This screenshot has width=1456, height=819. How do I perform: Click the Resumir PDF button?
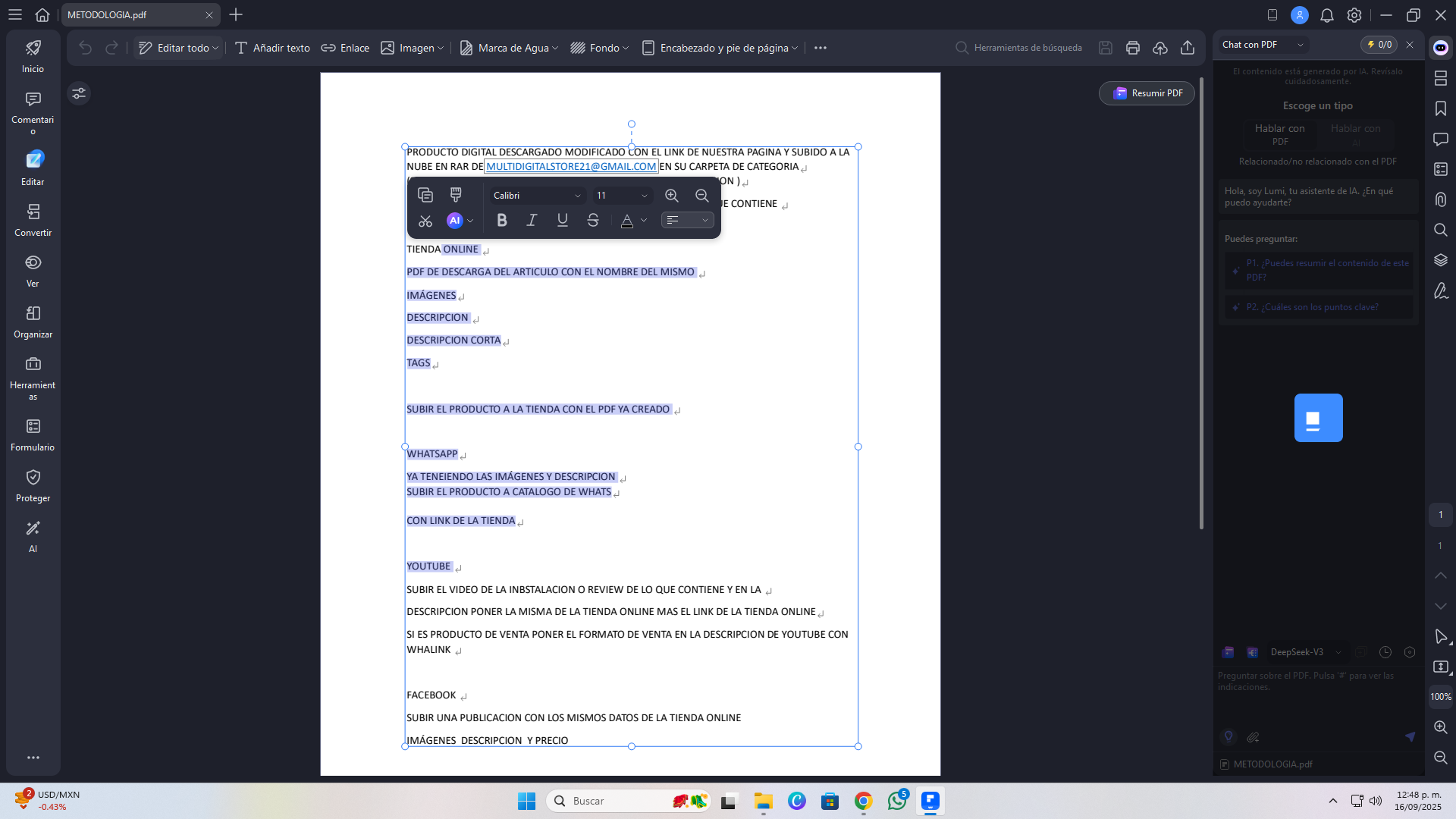[1147, 93]
